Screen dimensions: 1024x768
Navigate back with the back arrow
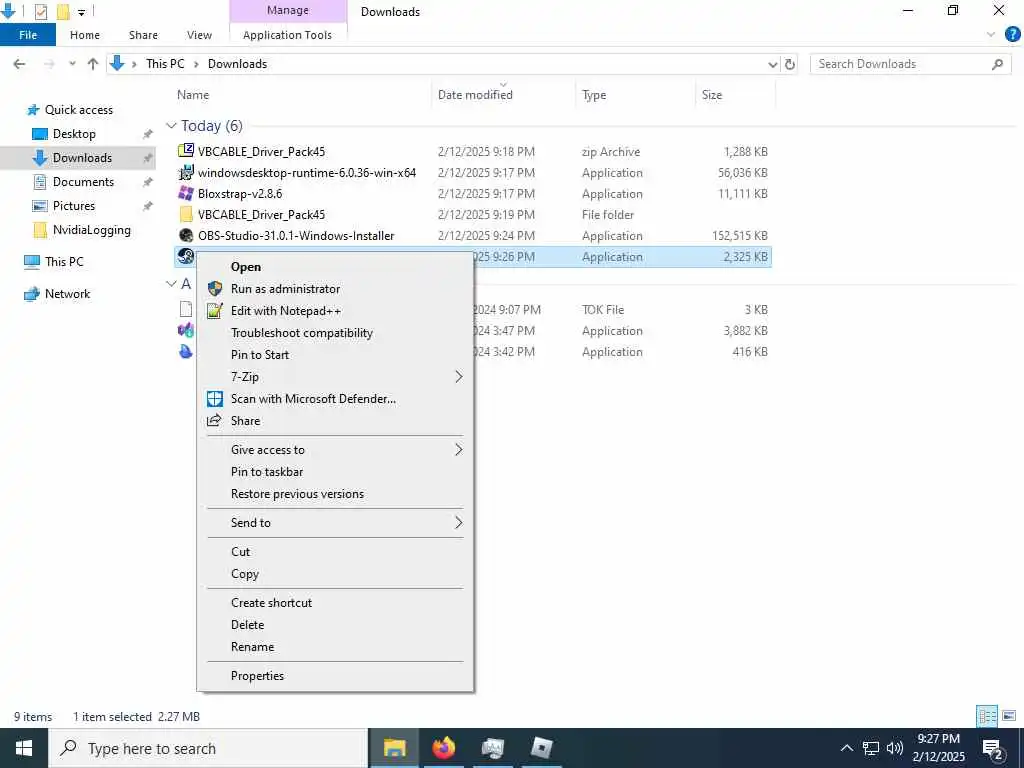pyautogui.click(x=20, y=64)
